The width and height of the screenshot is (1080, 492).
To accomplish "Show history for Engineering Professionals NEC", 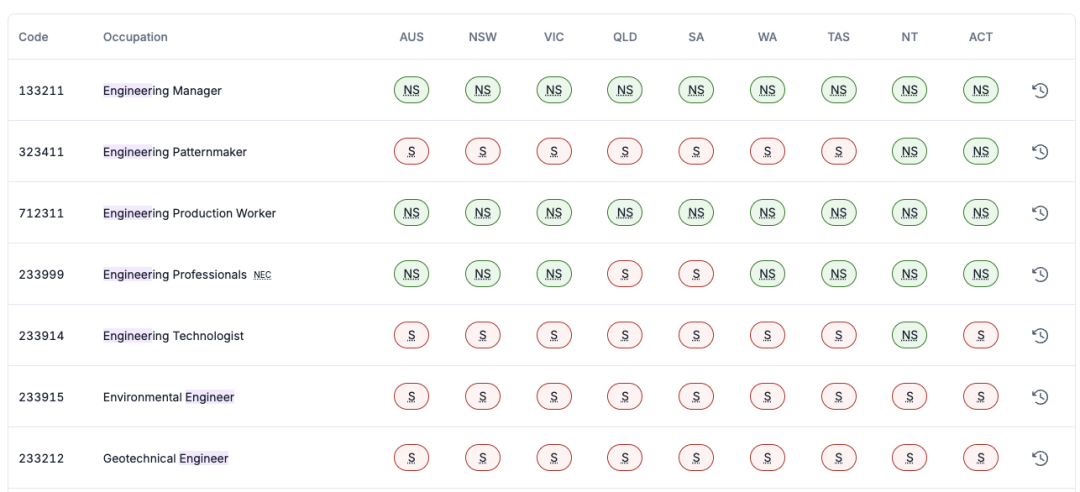I will point(1040,274).
